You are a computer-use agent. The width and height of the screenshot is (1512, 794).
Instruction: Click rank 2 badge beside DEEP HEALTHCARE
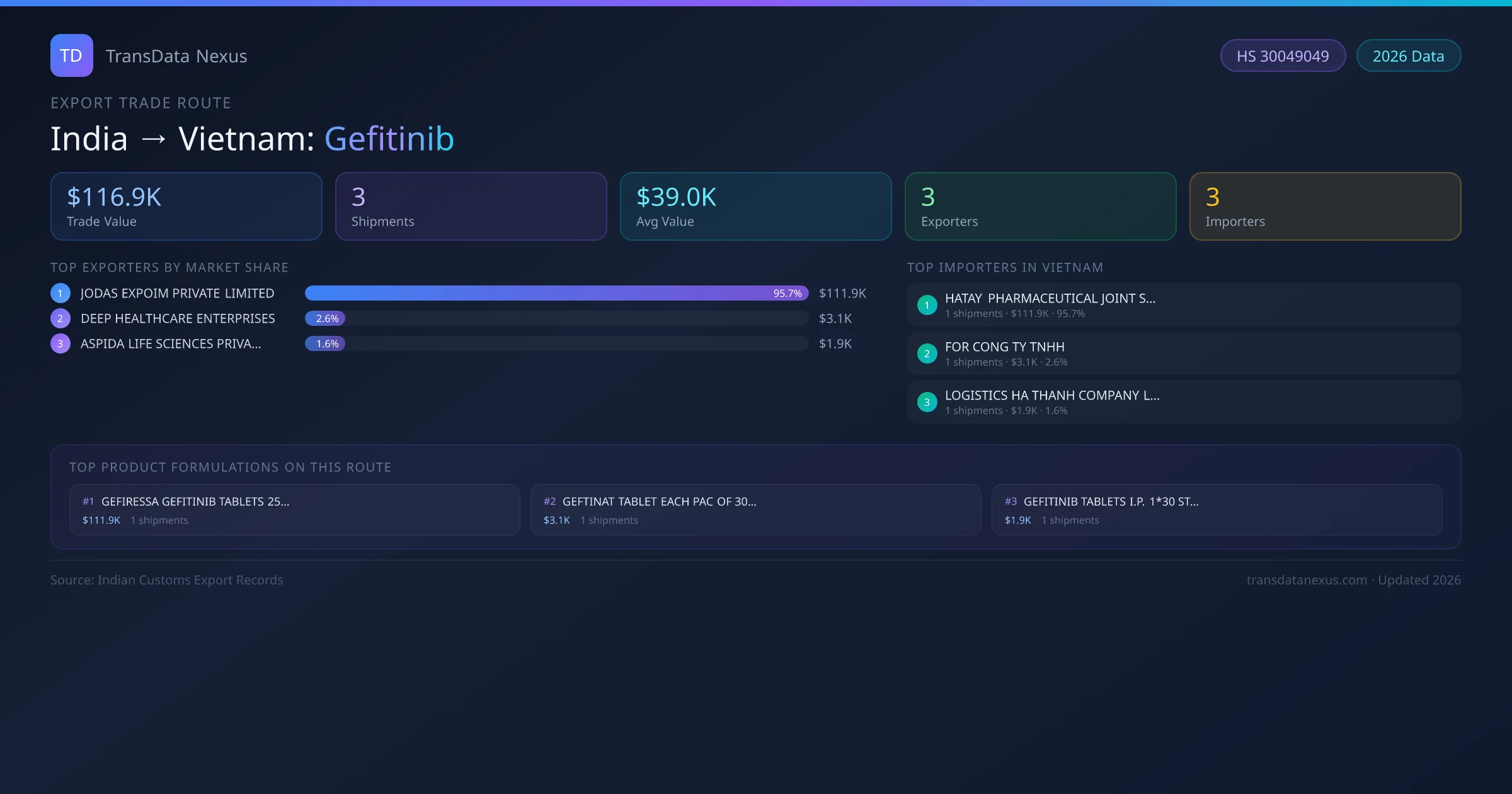click(x=60, y=318)
